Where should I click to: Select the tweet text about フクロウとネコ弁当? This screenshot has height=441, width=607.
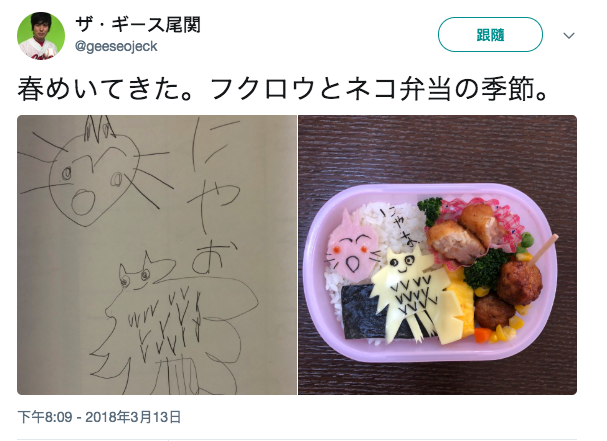(x=283, y=89)
